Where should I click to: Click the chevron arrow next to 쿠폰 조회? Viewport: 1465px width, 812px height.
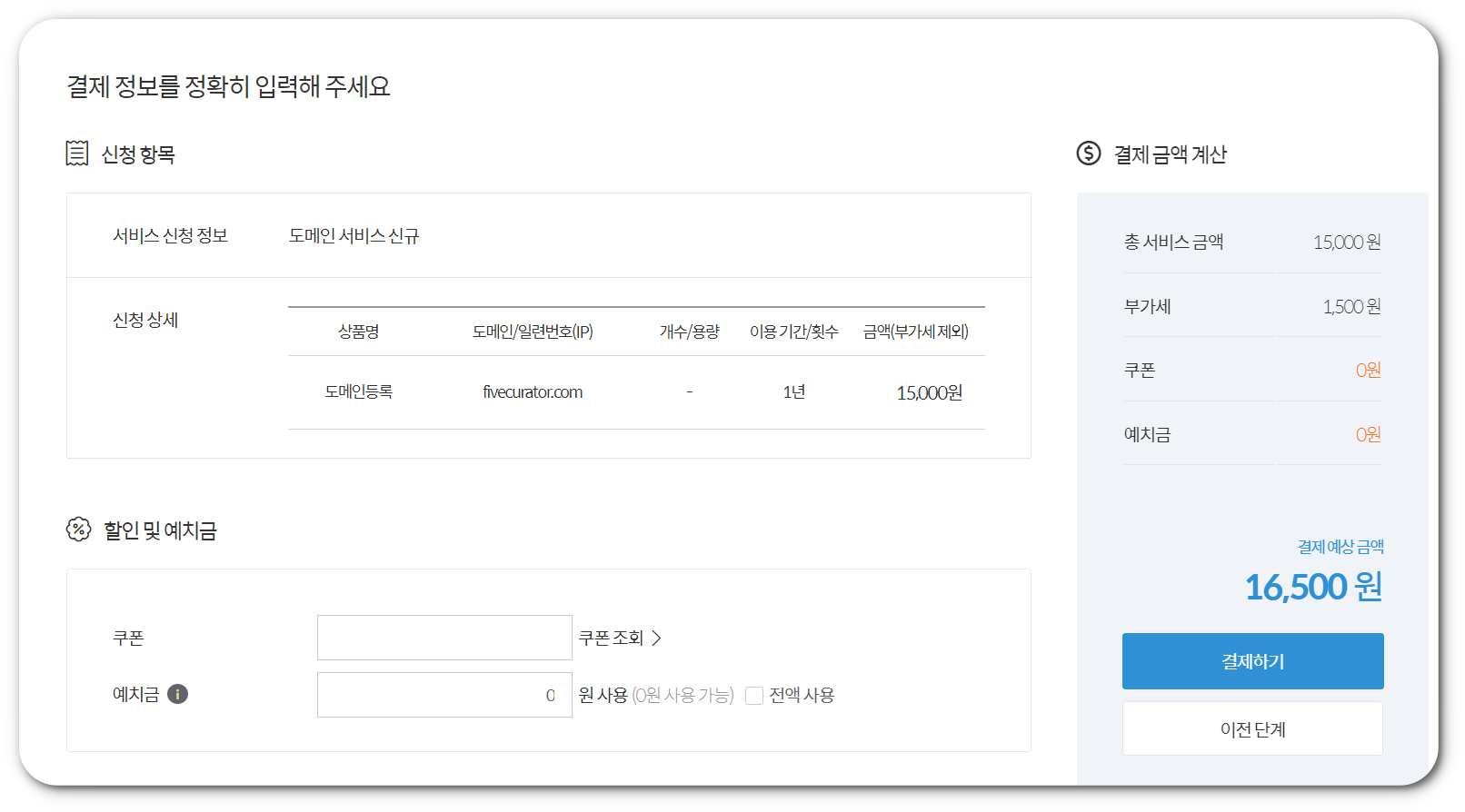tap(656, 639)
